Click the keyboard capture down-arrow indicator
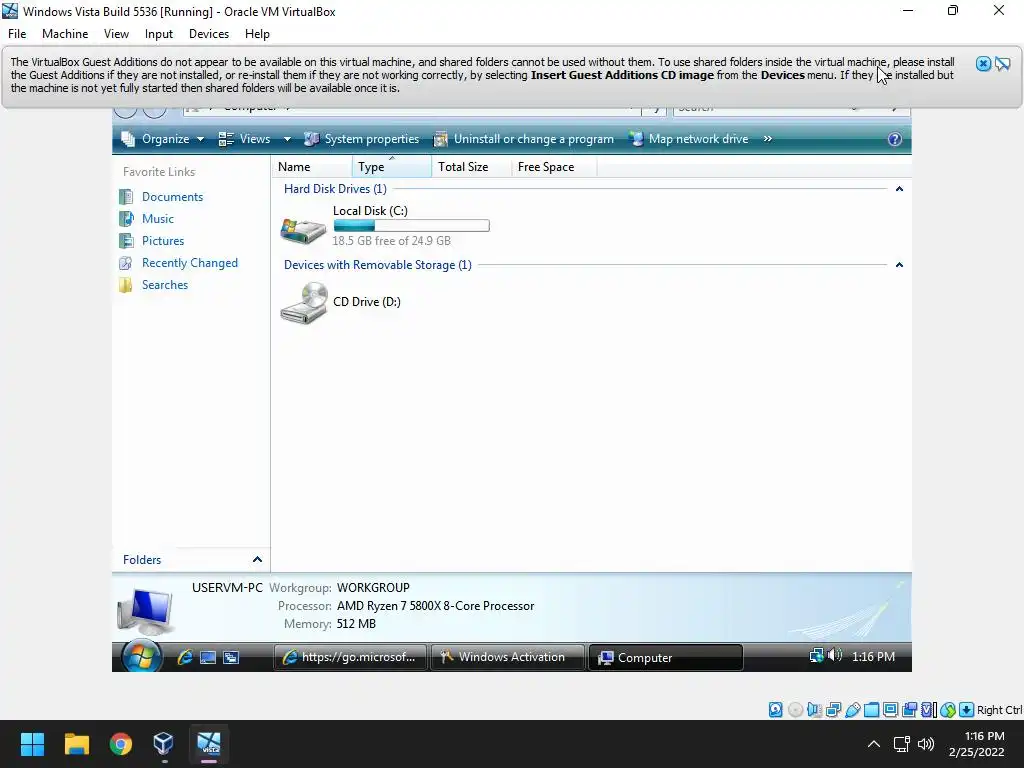 [967, 710]
